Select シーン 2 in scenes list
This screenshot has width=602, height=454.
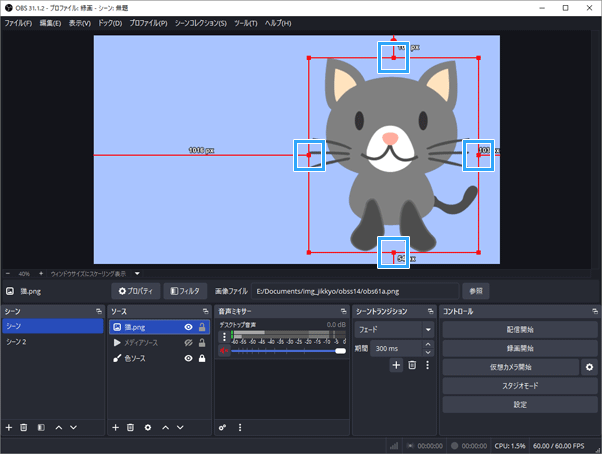[53, 342]
